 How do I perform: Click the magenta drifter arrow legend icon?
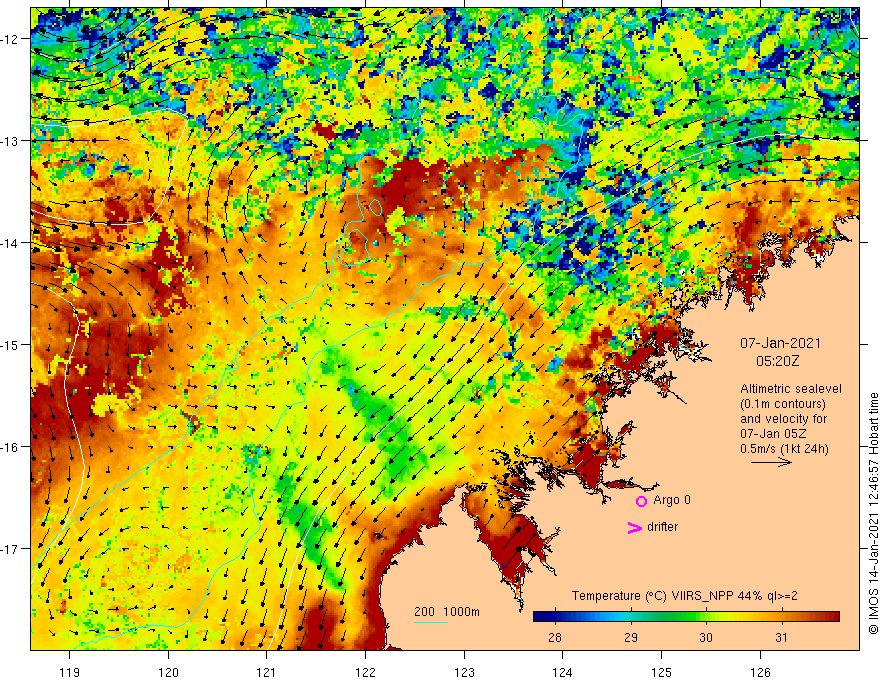pos(634,527)
